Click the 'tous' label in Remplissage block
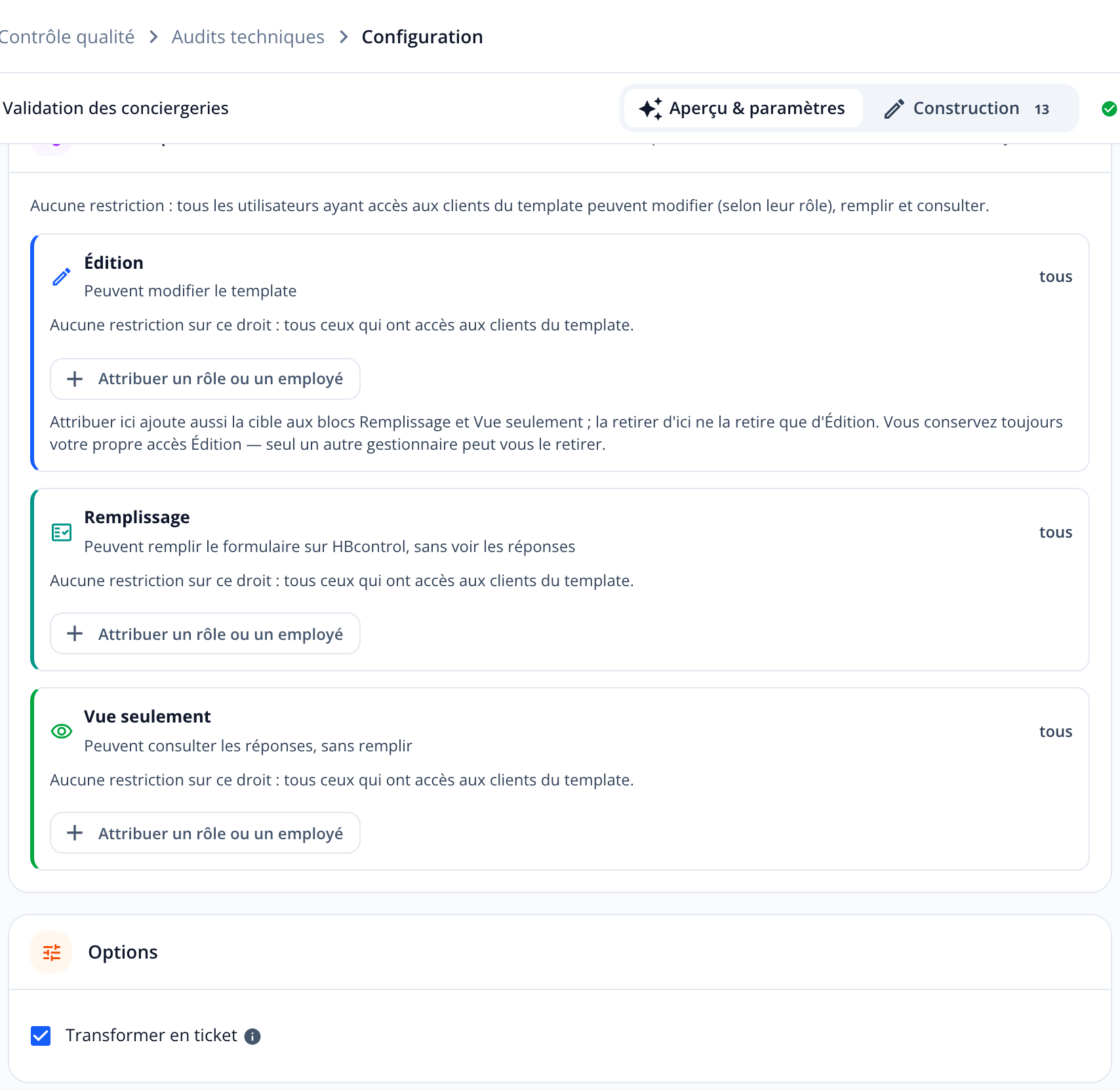1120x1091 pixels. coord(1056,532)
